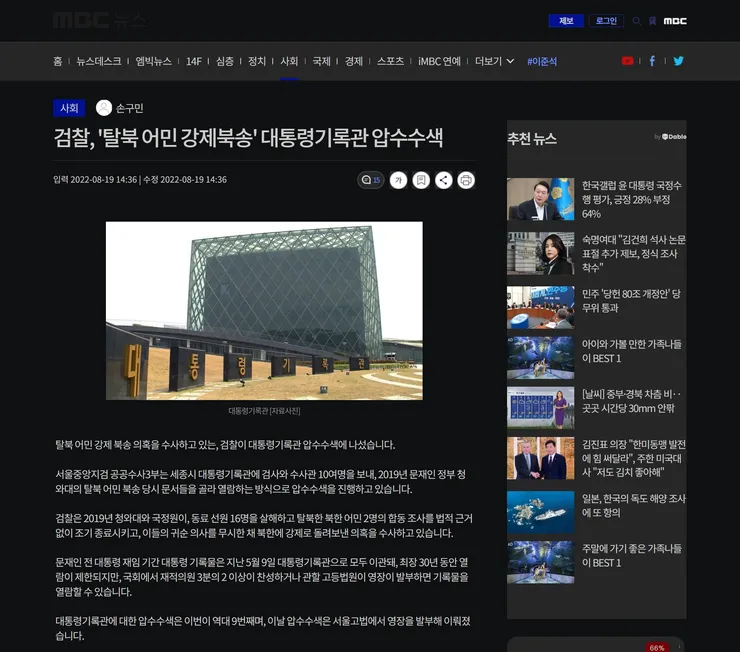Open headline 김진표 의장 한미동맹 발전

633,458
